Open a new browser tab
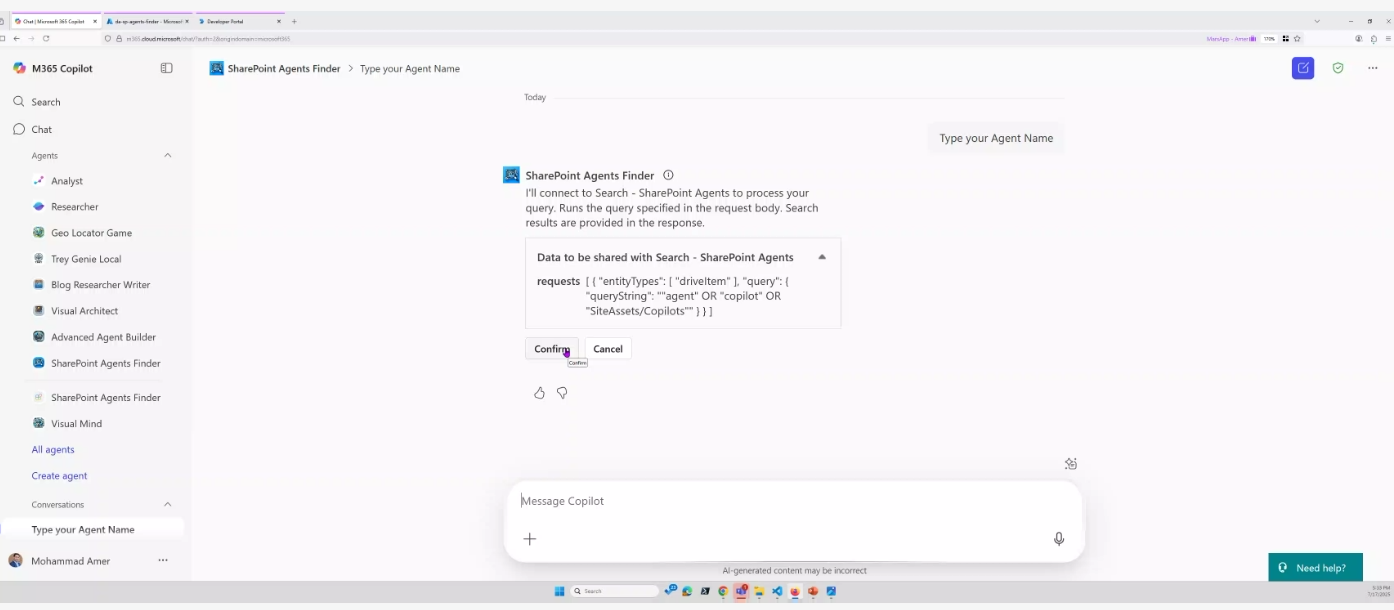Screen dimensions: 1394x610 coord(294,21)
